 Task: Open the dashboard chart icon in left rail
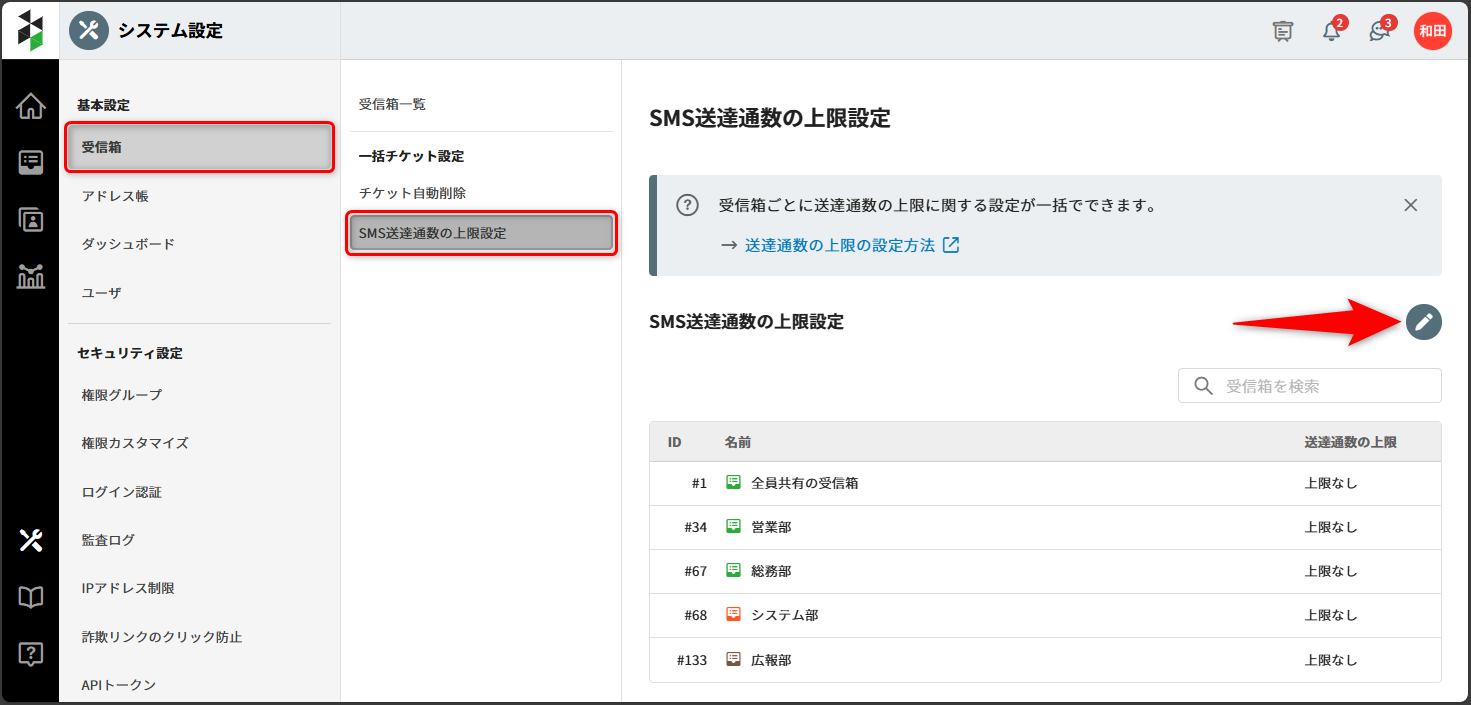(x=31, y=277)
